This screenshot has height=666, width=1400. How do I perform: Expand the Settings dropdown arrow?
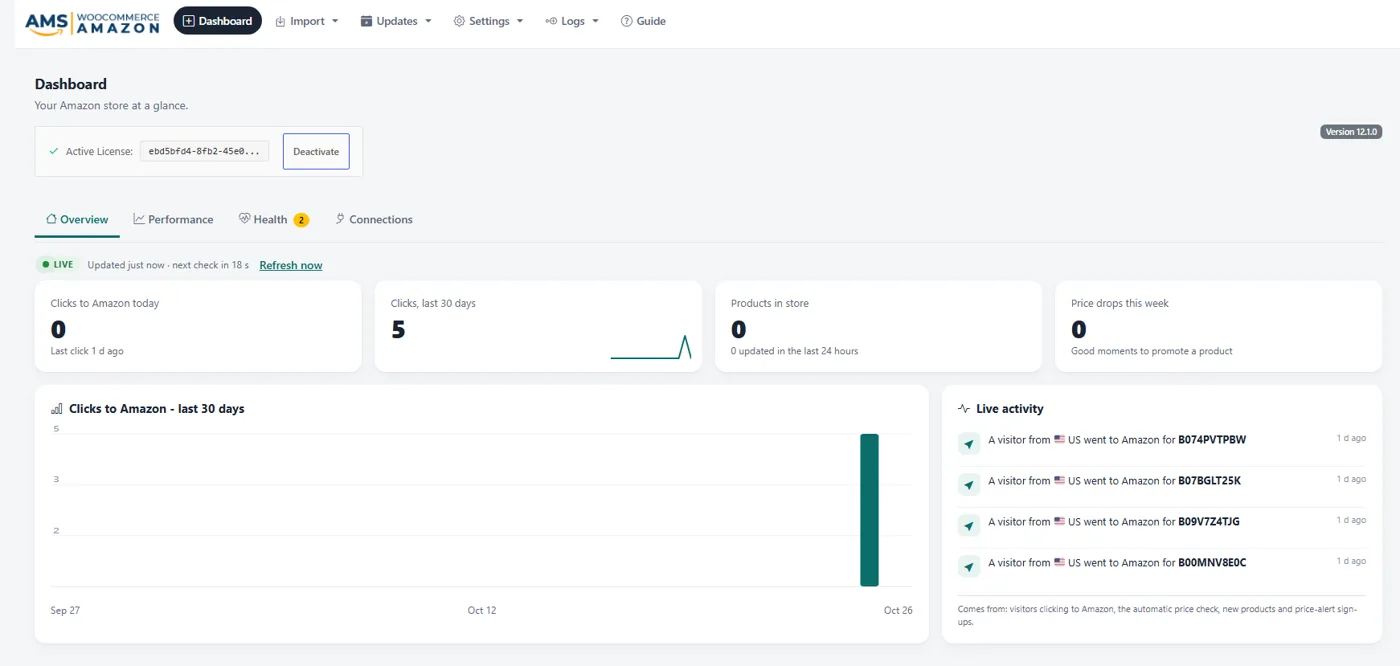[520, 21]
